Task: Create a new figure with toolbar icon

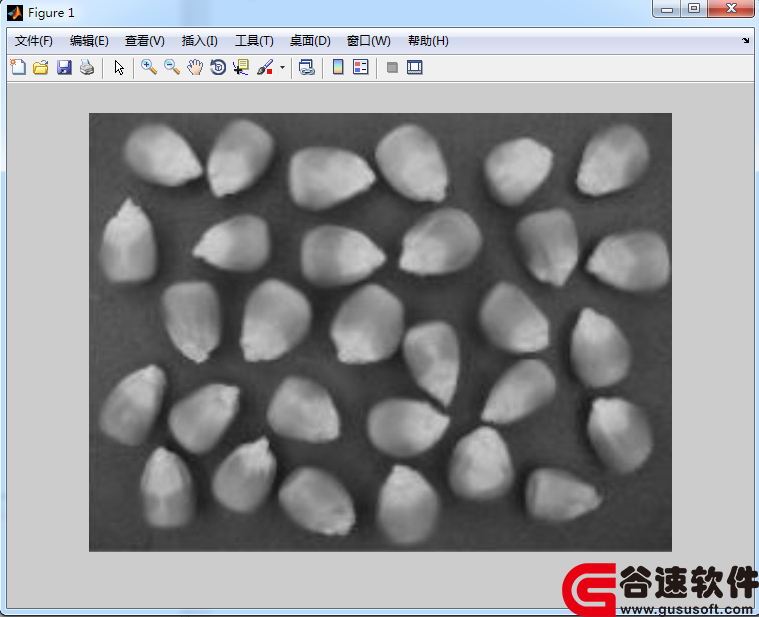Action: tap(18, 67)
